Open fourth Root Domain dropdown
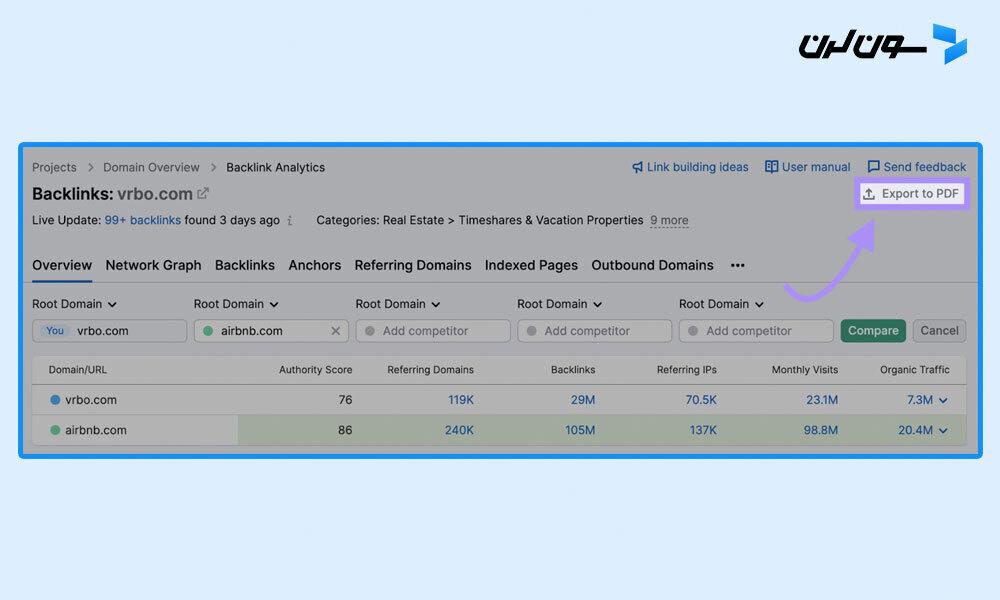This screenshot has height=600, width=1000. pos(559,304)
